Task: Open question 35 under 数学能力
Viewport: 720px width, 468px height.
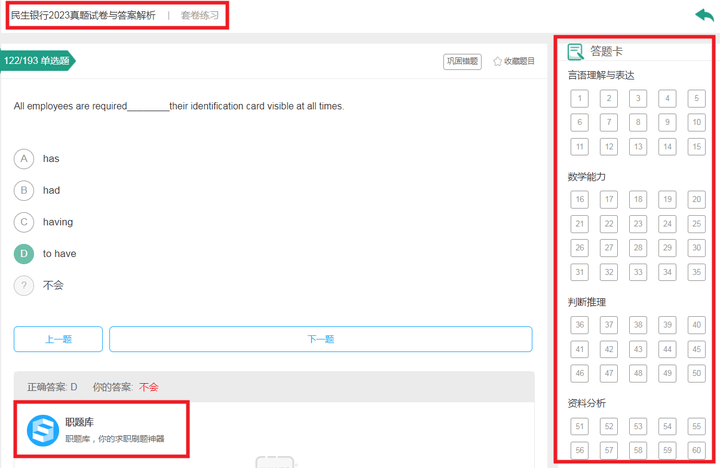Action: (x=697, y=272)
